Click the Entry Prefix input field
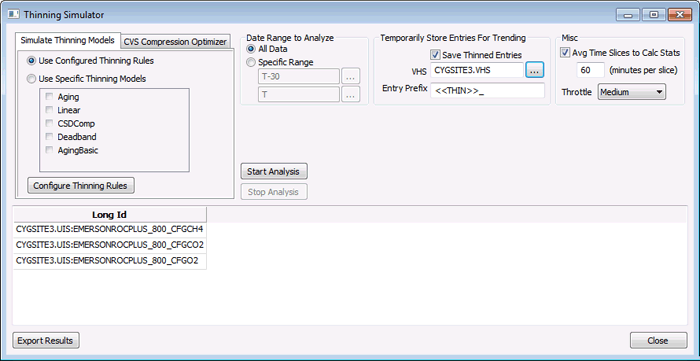The image size is (700, 361). [488, 90]
